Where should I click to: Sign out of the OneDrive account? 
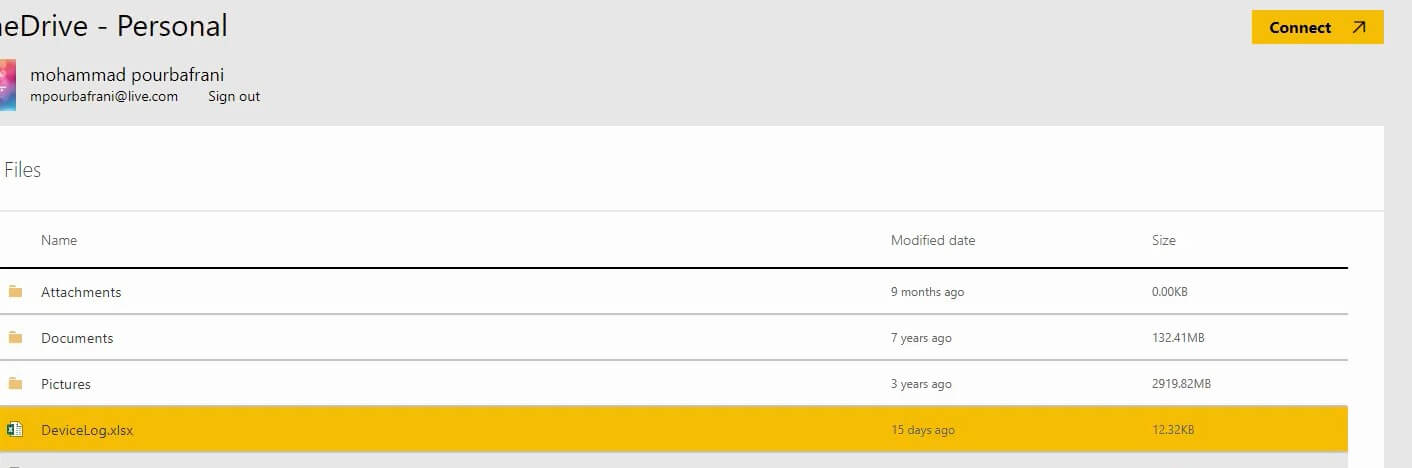pyautogui.click(x=234, y=97)
